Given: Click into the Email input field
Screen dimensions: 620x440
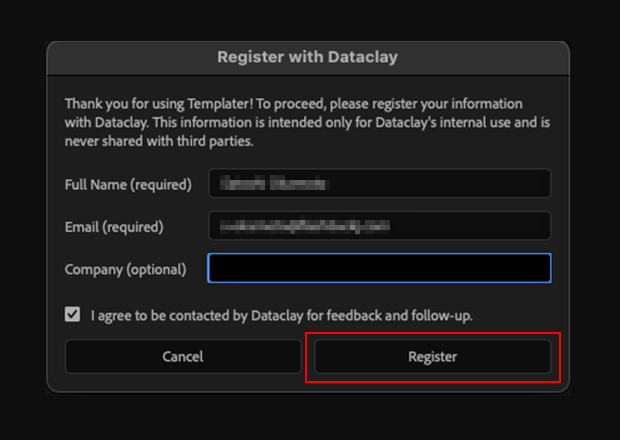Looking at the screenshot, I should pyautogui.click(x=379, y=226).
